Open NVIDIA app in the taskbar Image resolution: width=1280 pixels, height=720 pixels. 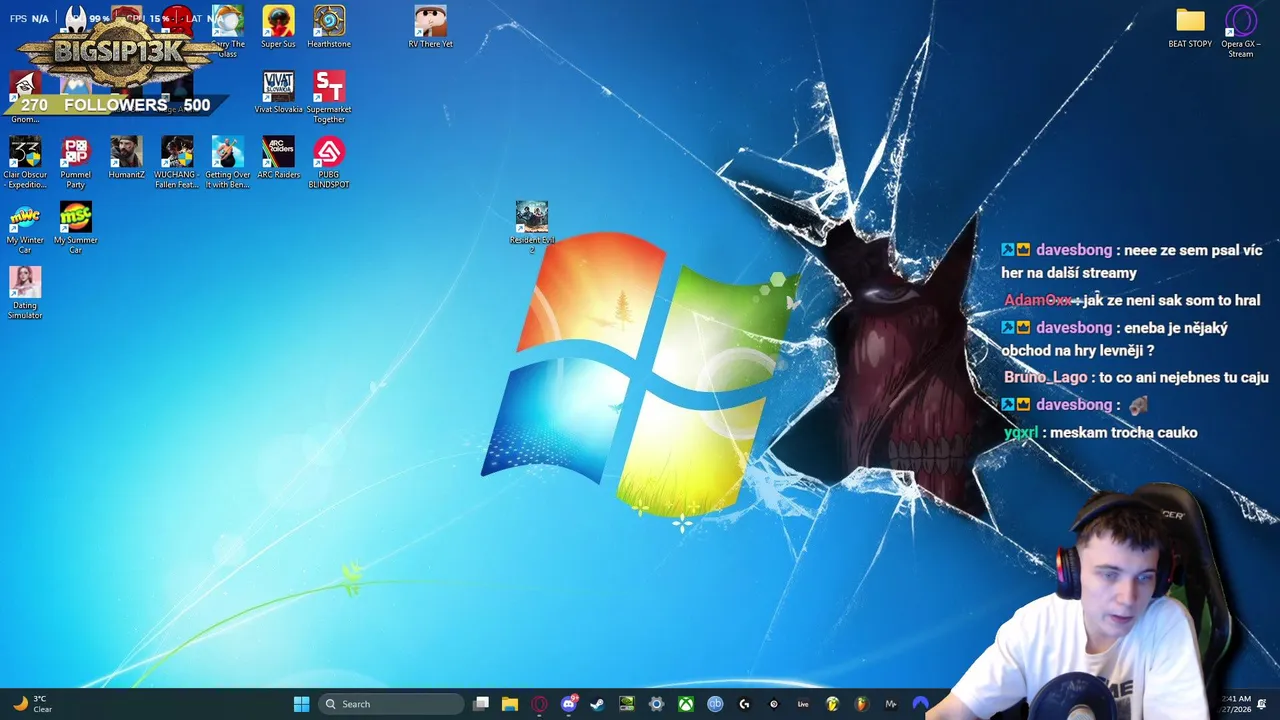point(627,704)
